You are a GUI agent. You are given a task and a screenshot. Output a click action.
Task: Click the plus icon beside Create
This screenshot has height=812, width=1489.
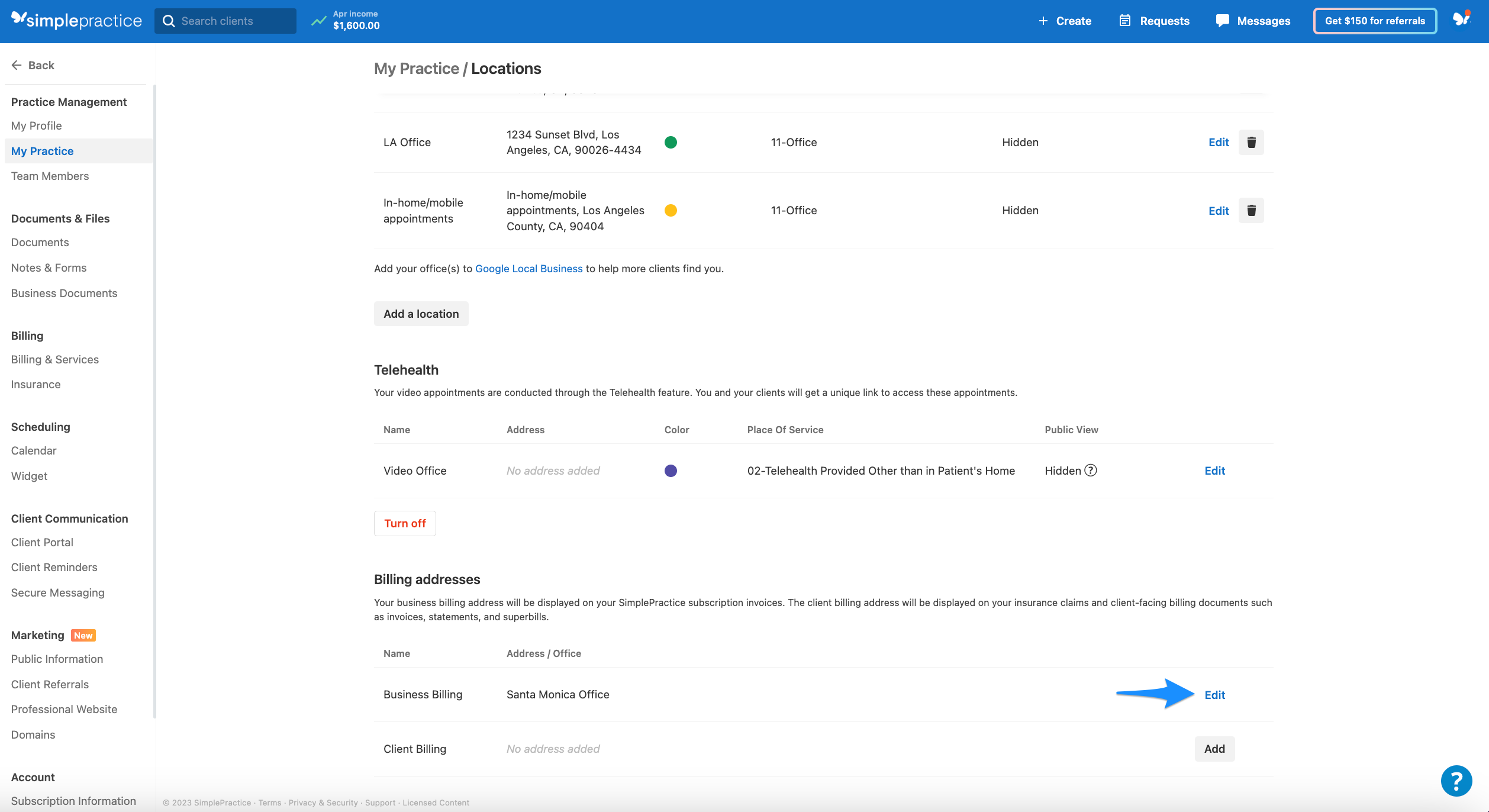(1043, 21)
